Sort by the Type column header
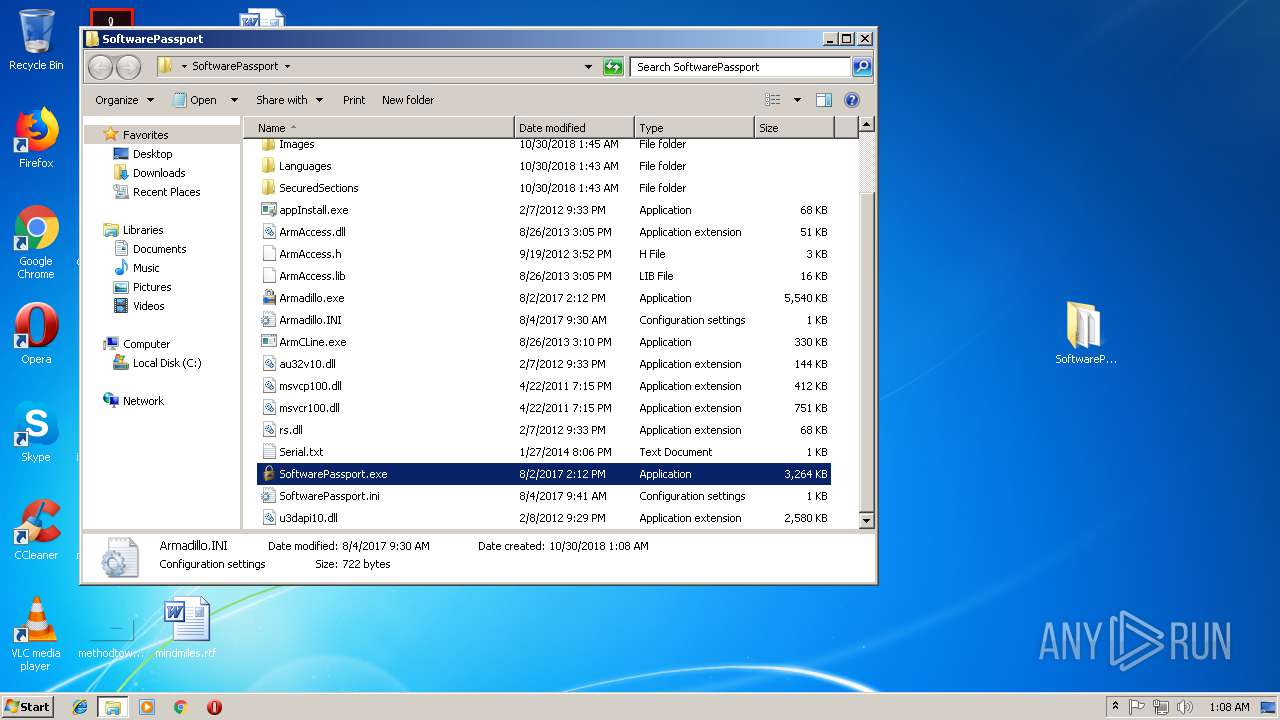 click(x=694, y=128)
